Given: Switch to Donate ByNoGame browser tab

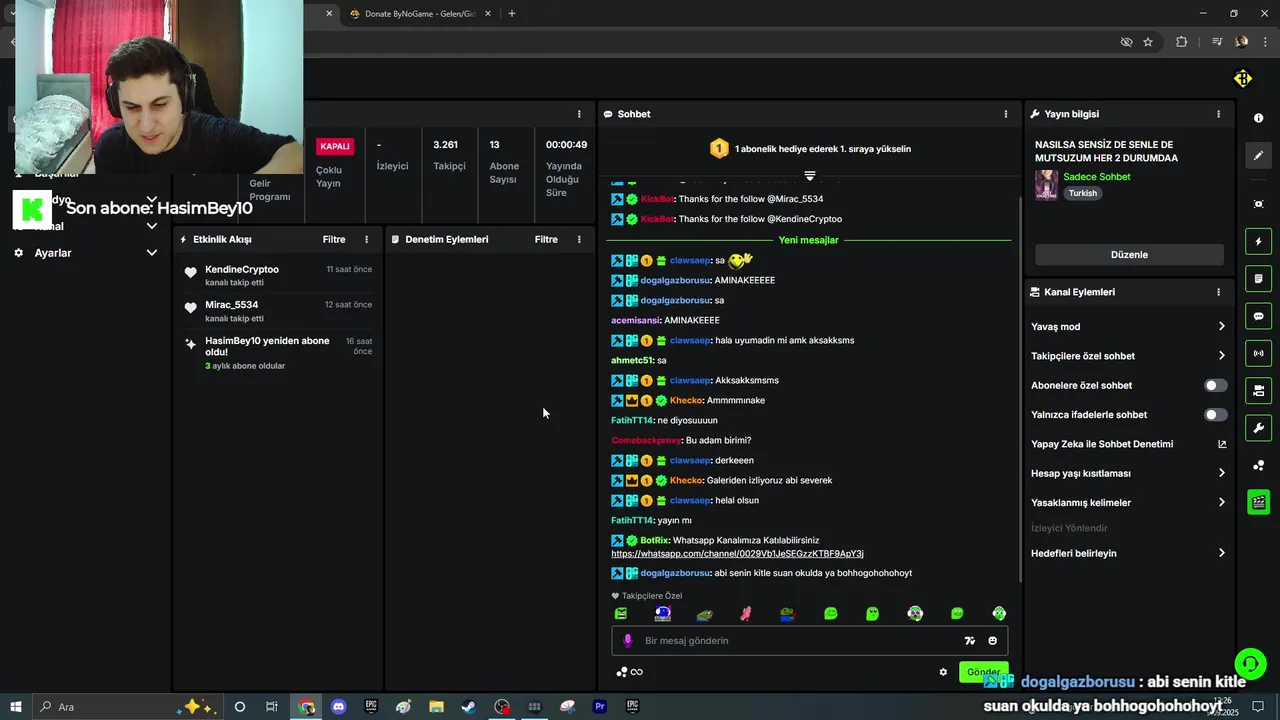Looking at the screenshot, I should click(x=419, y=14).
